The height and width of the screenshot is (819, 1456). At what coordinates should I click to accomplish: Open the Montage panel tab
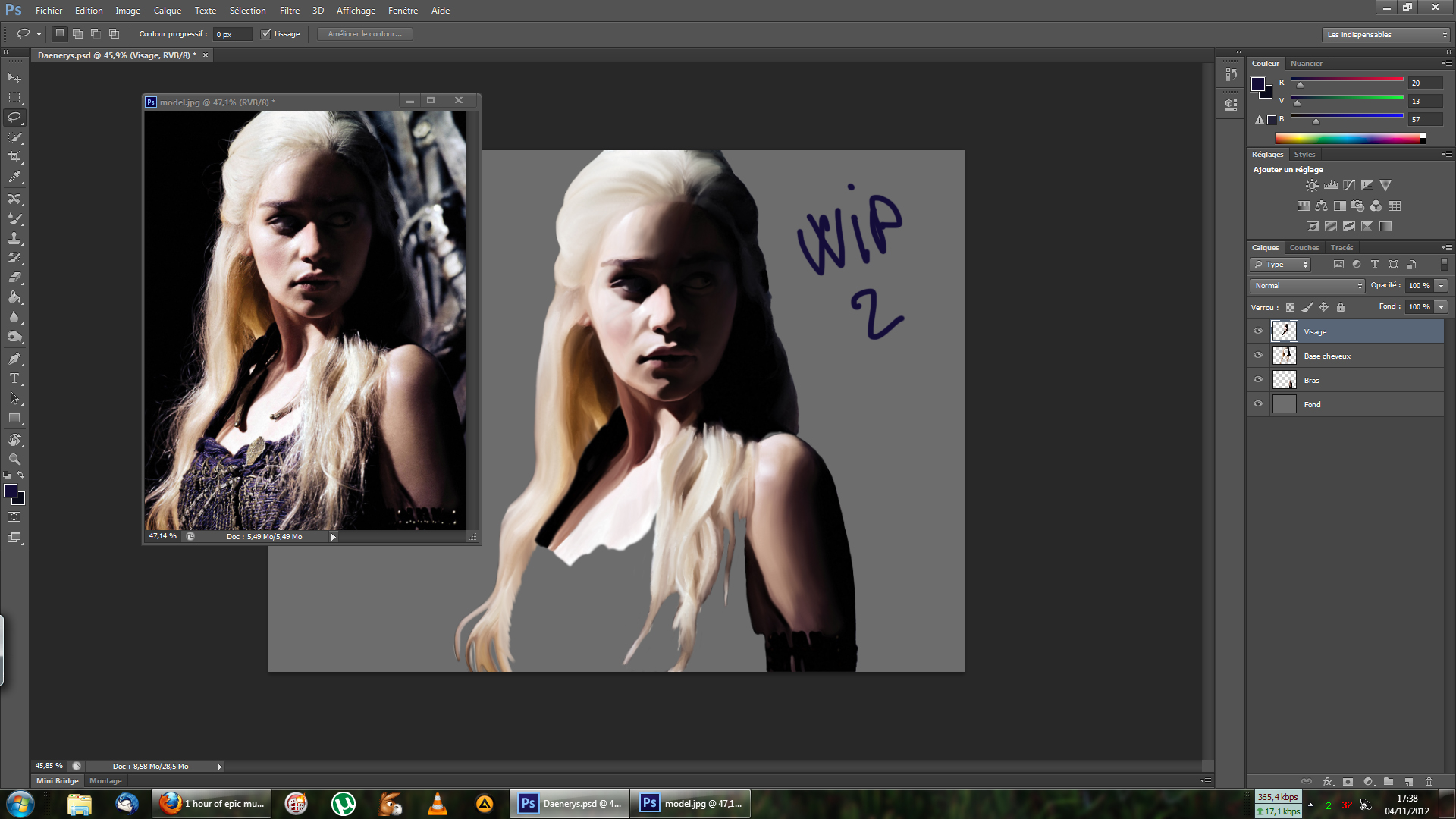click(105, 781)
